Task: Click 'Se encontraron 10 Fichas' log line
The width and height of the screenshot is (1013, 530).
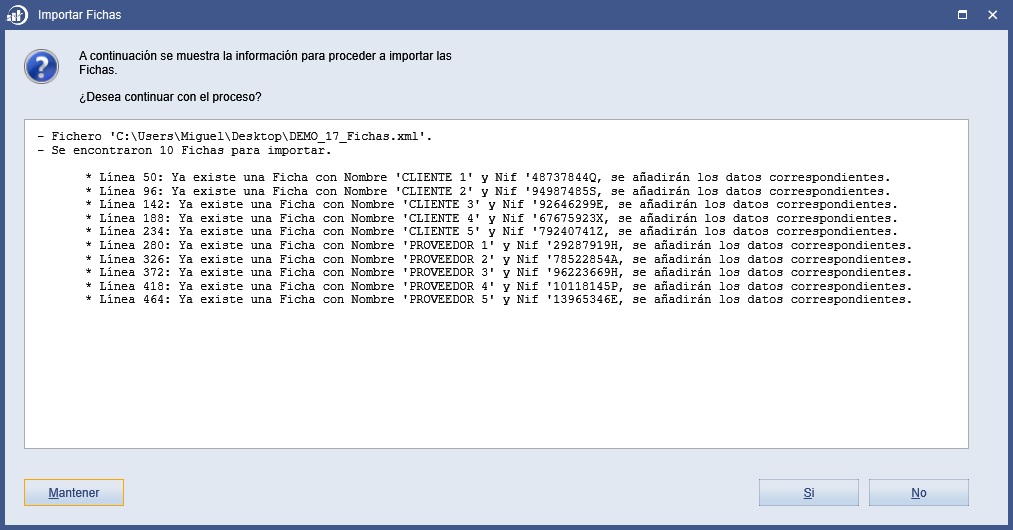Action: point(184,151)
